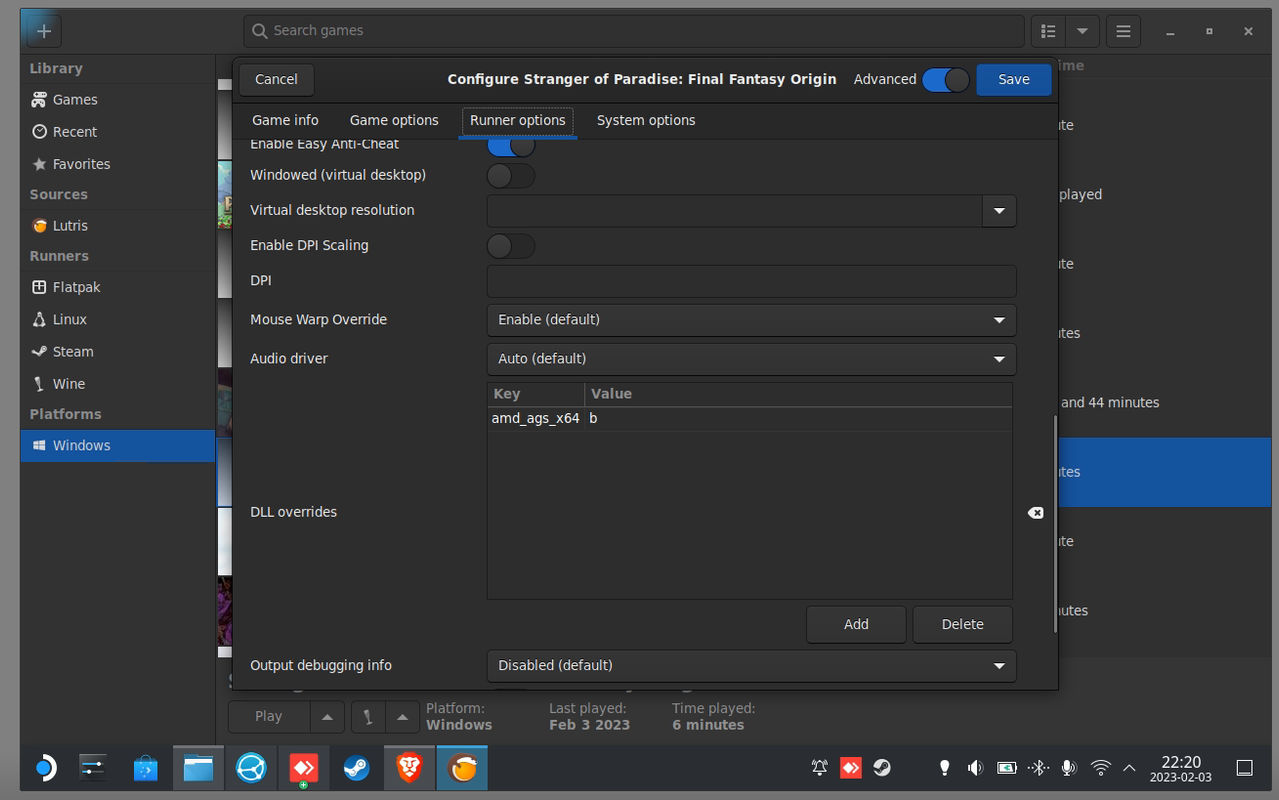Open the view type list icon

point(1048,31)
